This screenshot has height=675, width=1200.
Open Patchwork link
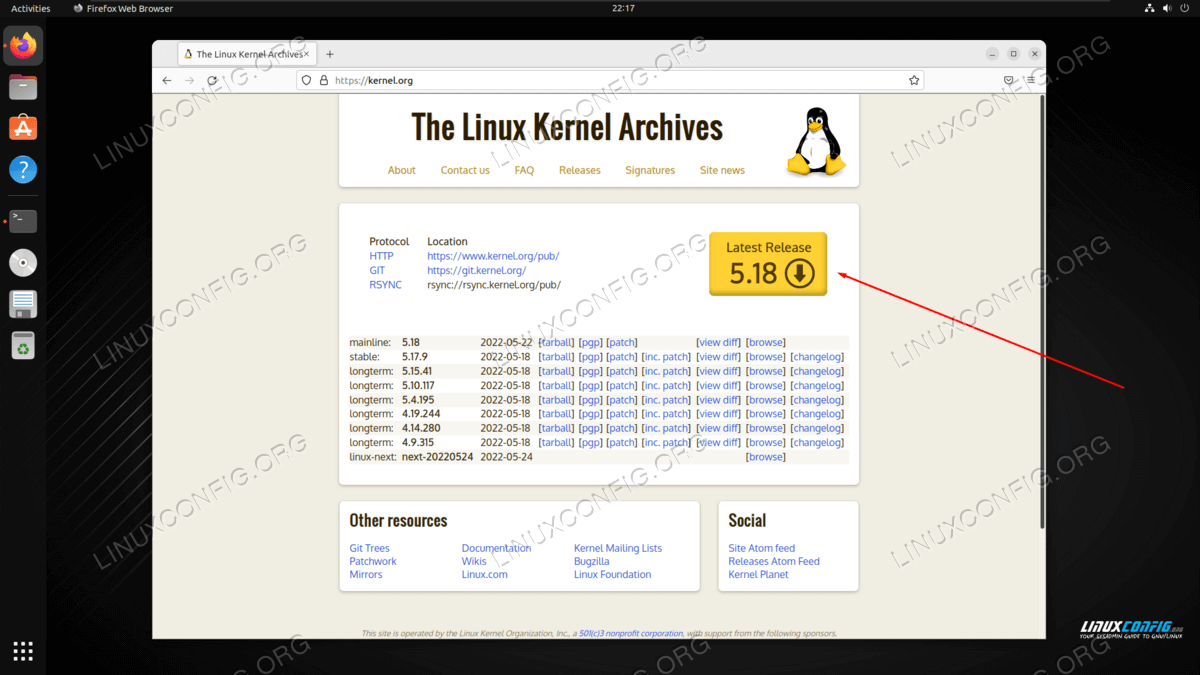(373, 561)
